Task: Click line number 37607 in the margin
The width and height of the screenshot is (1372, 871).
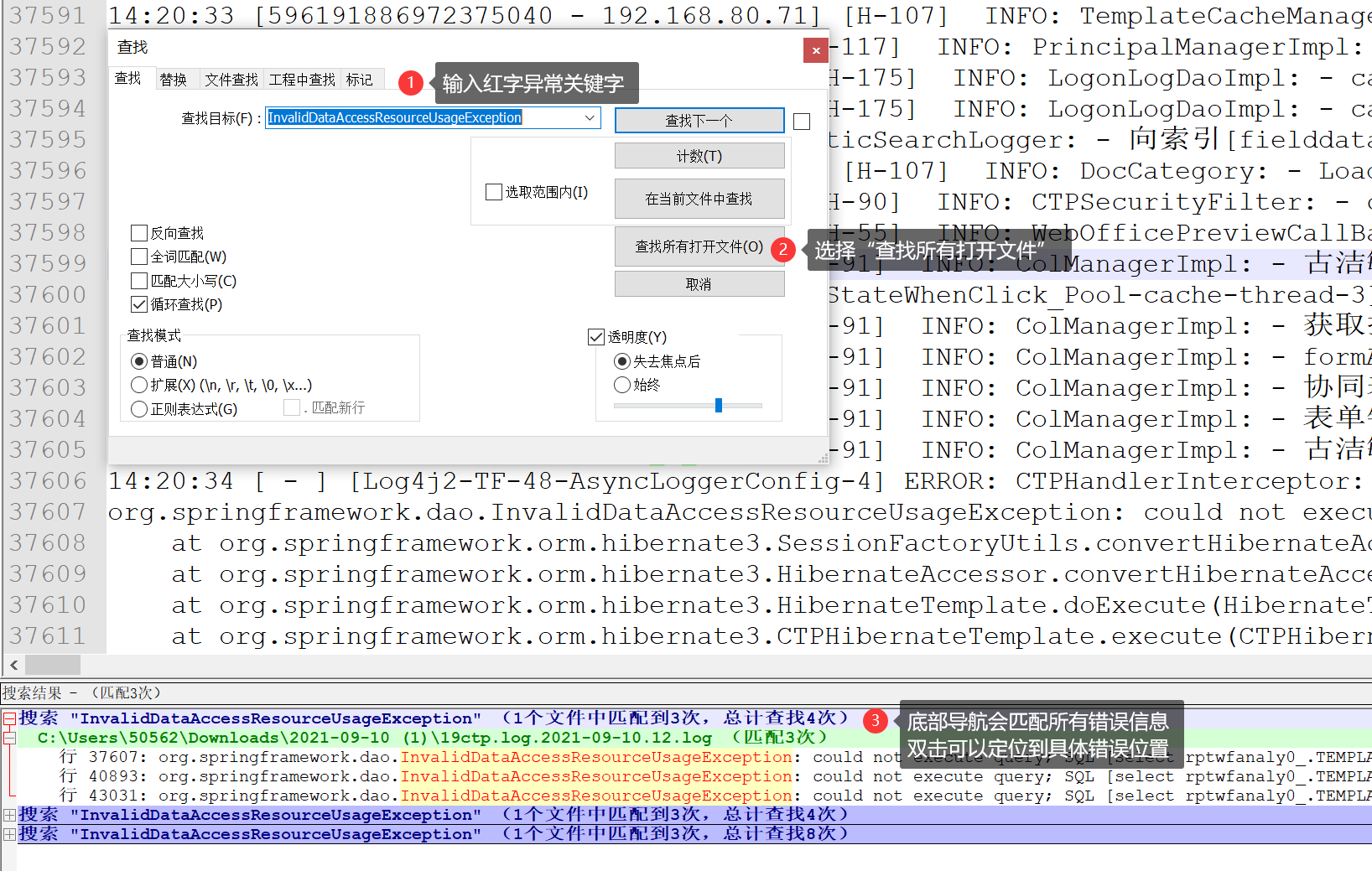Action: 49,512
